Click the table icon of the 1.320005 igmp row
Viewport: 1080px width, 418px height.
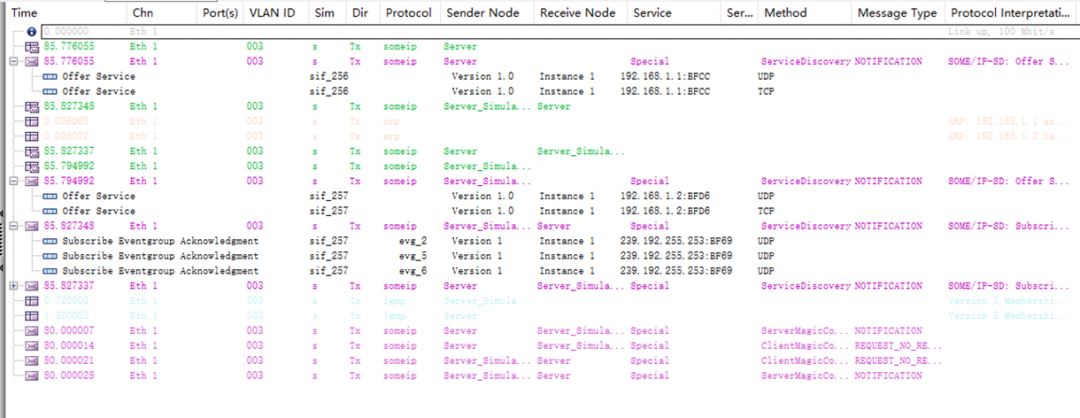click(x=32, y=316)
